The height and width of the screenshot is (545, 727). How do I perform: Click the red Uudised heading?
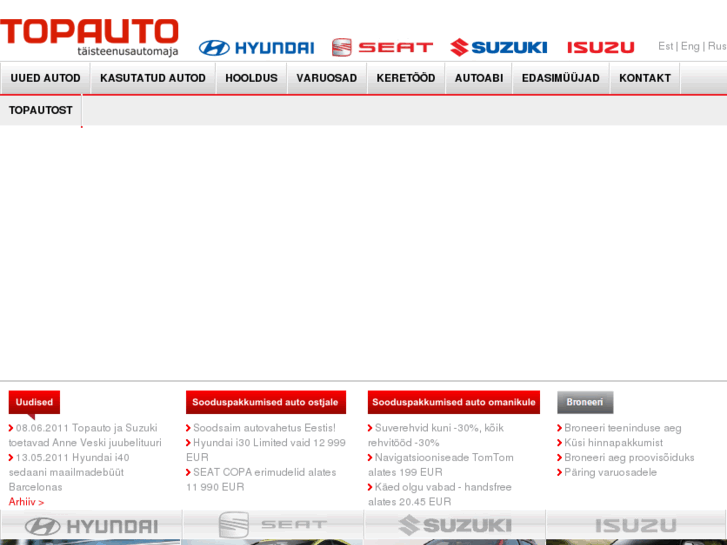tap(34, 402)
